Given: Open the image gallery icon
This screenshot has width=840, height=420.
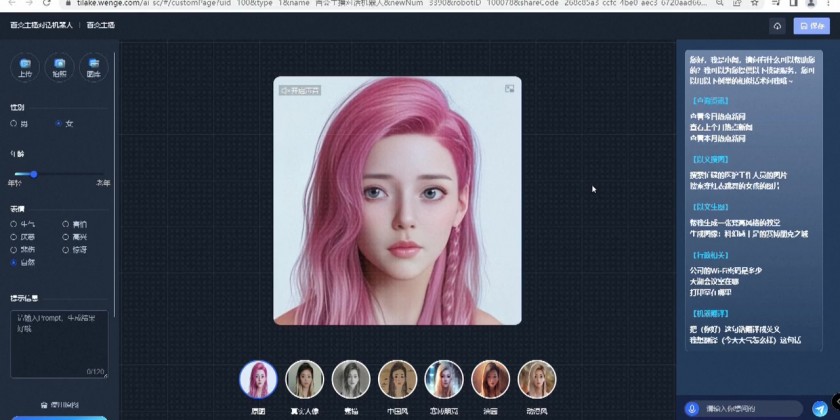Looking at the screenshot, I should pyautogui.click(x=93, y=67).
